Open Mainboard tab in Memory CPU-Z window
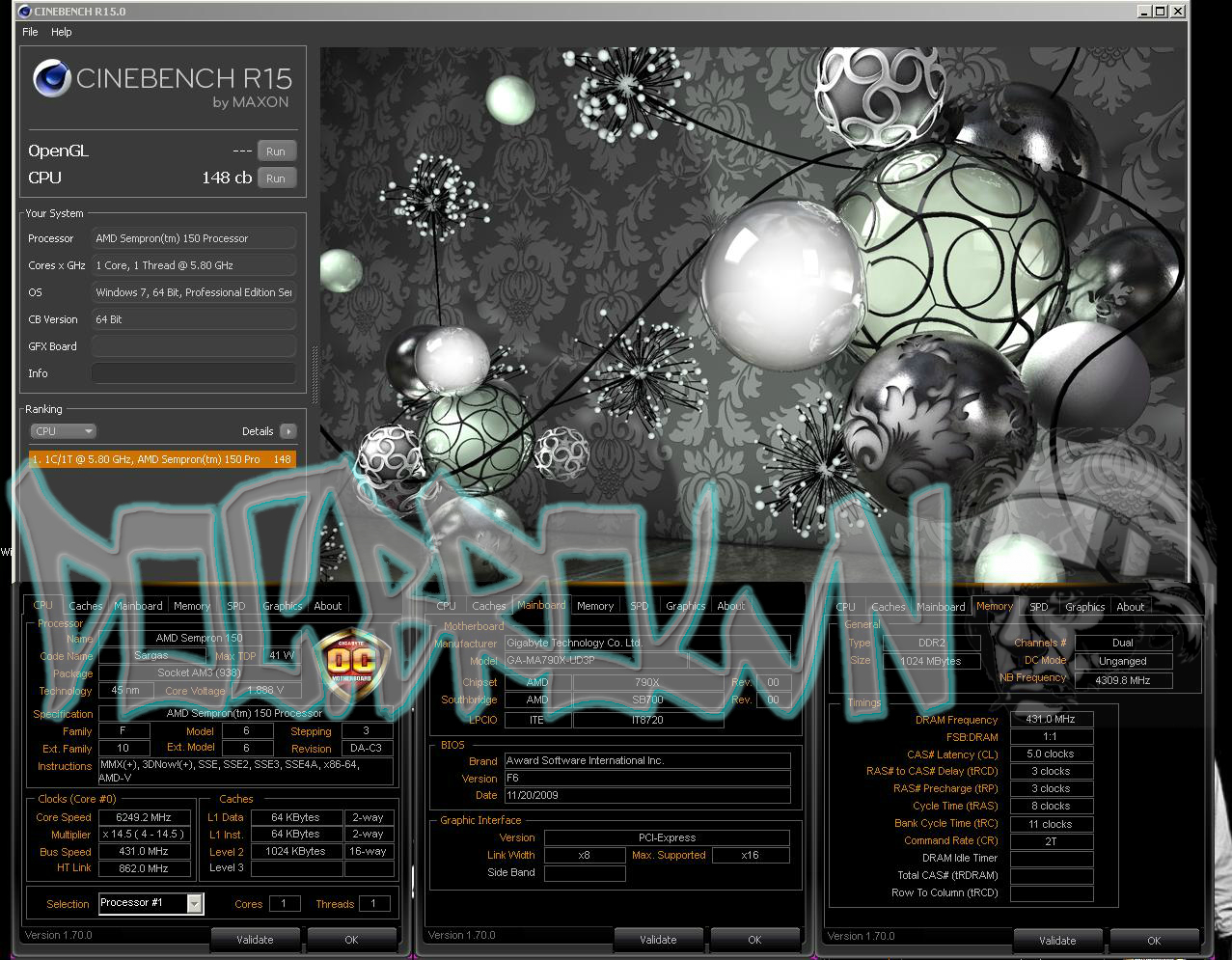Viewport: 1232px width, 960px height. (941, 607)
